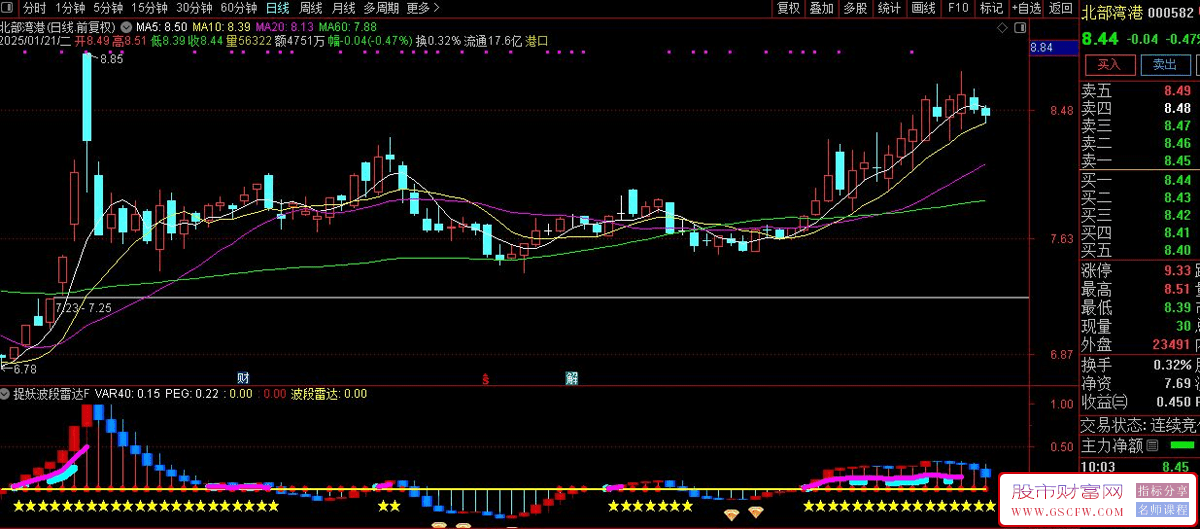Image resolution: width=1200 pixels, height=529 pixels.
Task: Click the 解 marker on the chart
Action: point(571,378)
